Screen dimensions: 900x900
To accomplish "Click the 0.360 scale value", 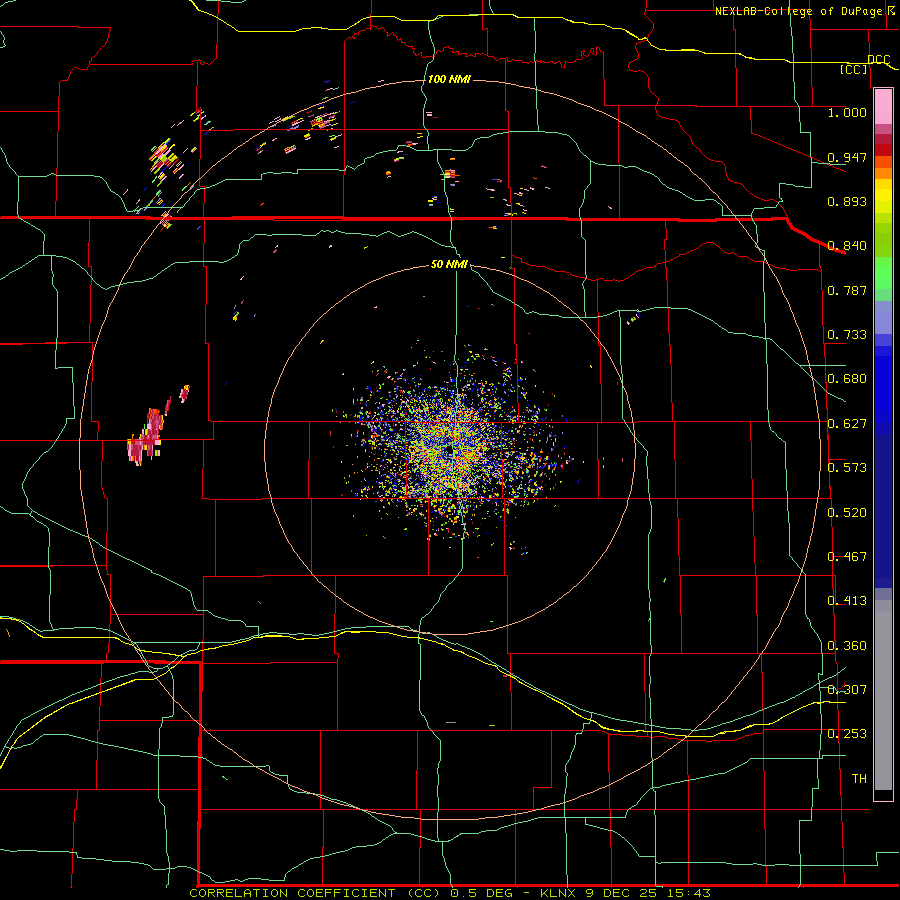I will (847, 646).
